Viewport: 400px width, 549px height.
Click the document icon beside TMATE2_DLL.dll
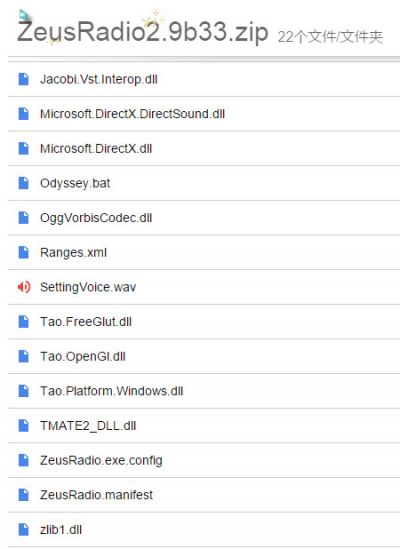pyautogui.click(x=23, y=426)
